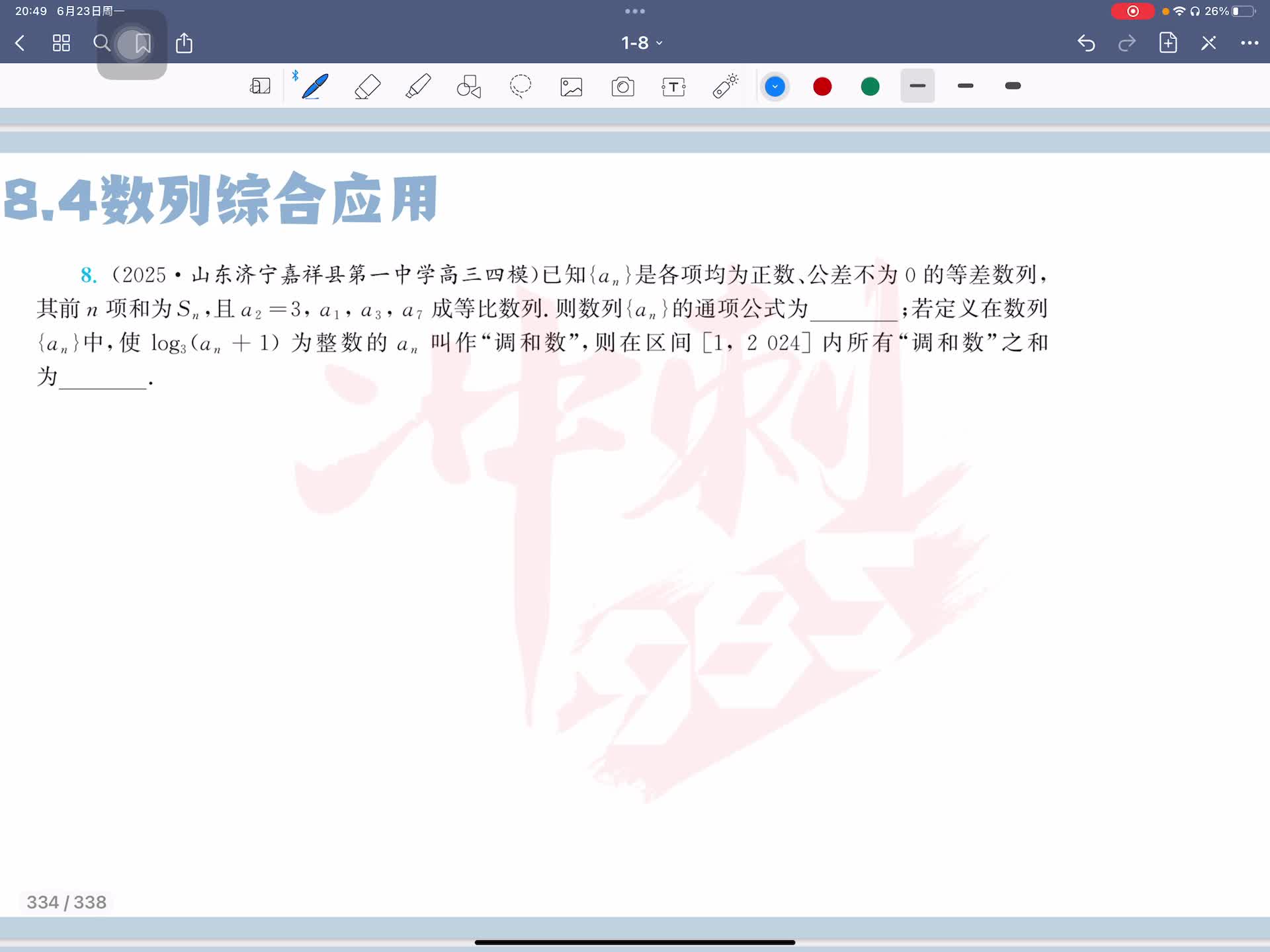Toggle bookmark for this page
Viewport: 1270px width, 952px height.
pyautogui.click(x=142, y=44)
